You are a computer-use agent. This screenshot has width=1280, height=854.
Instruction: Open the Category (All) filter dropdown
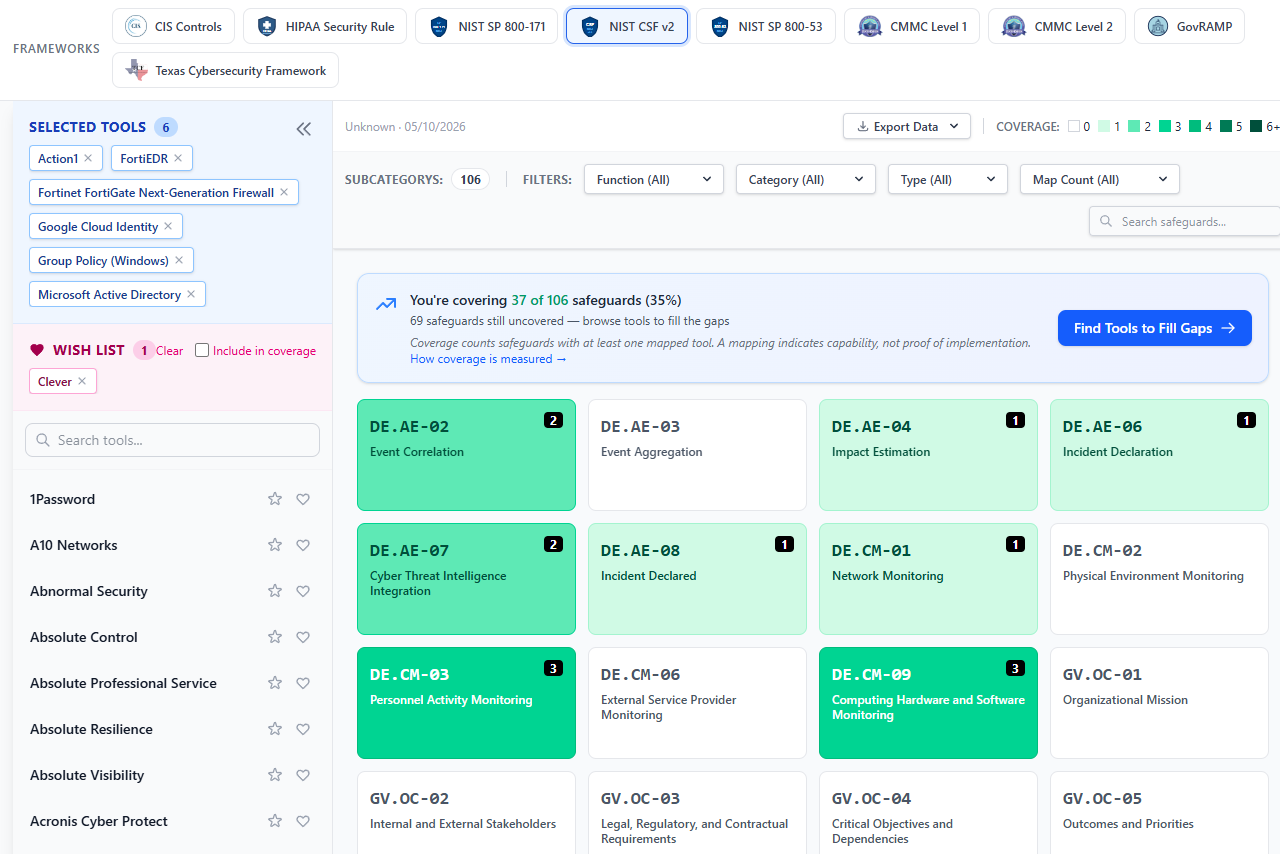click(806, 180)
